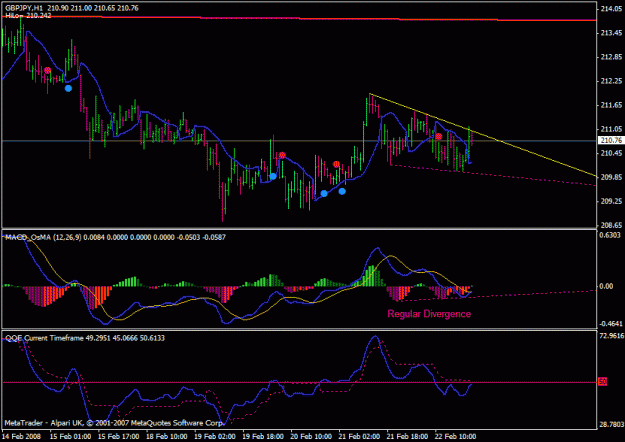Click the 0.00 MACD zero level label

[x=606, y=286]
